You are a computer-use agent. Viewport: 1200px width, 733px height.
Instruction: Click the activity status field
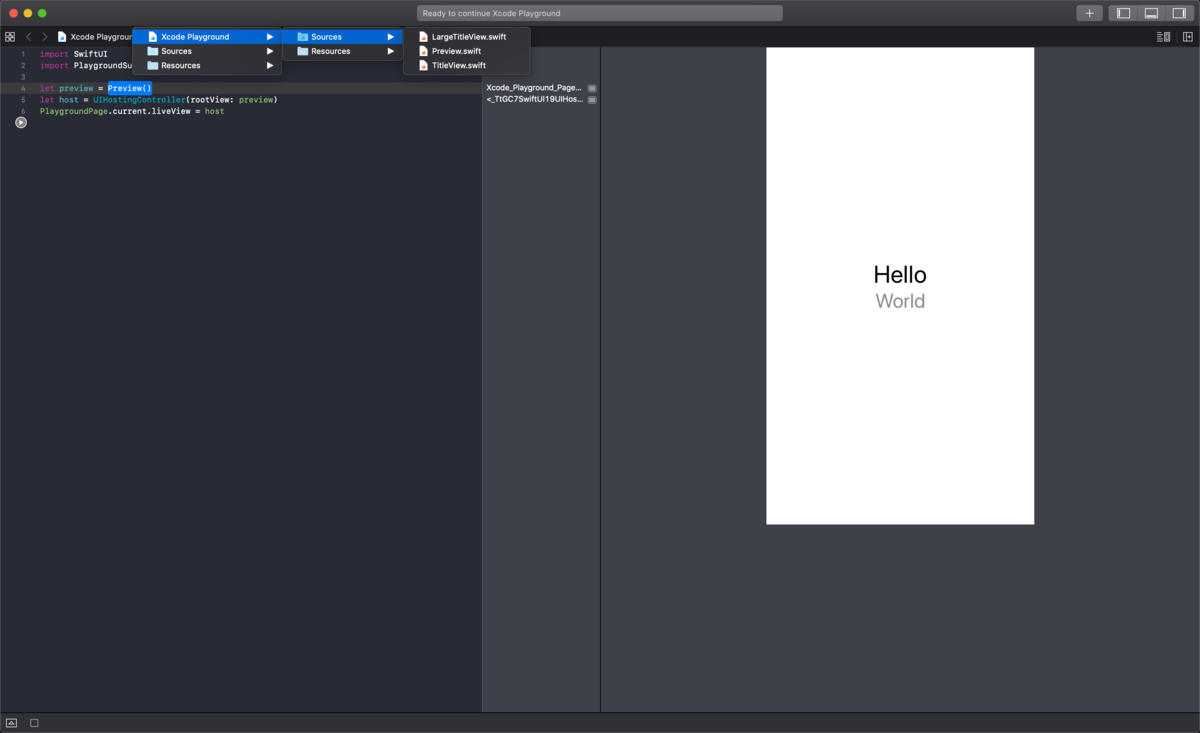tap(600, 13)
